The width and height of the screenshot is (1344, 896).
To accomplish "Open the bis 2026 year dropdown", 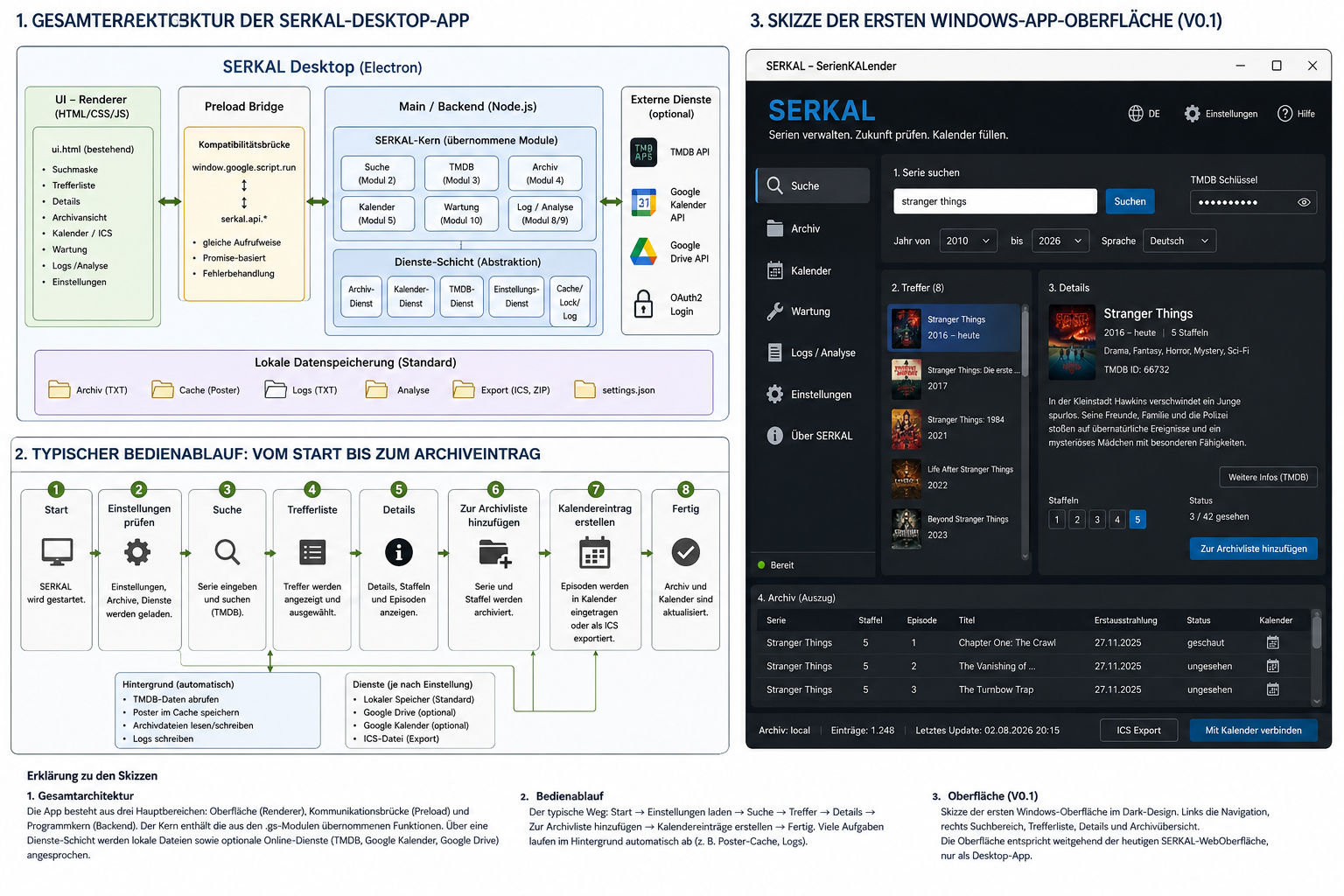I will tap(1060, 241).
